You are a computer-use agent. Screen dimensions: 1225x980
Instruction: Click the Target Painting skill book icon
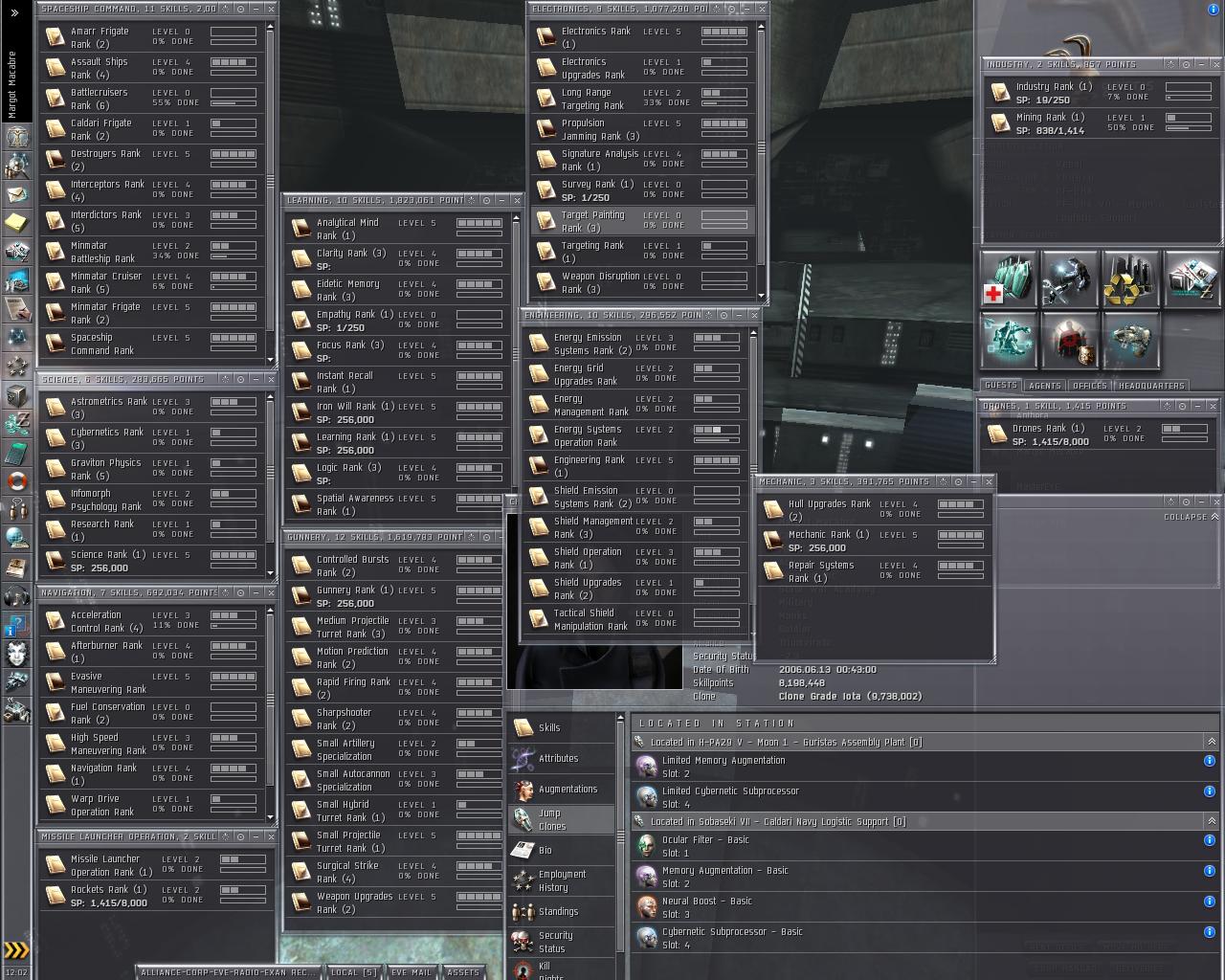coord(546,221)
